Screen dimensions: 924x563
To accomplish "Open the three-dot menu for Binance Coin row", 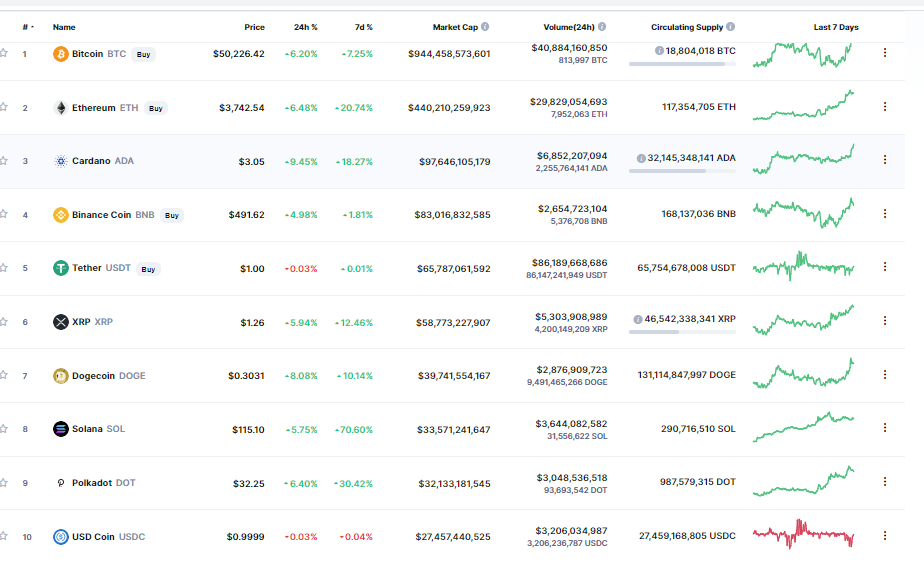I will [x=885, y=213].
